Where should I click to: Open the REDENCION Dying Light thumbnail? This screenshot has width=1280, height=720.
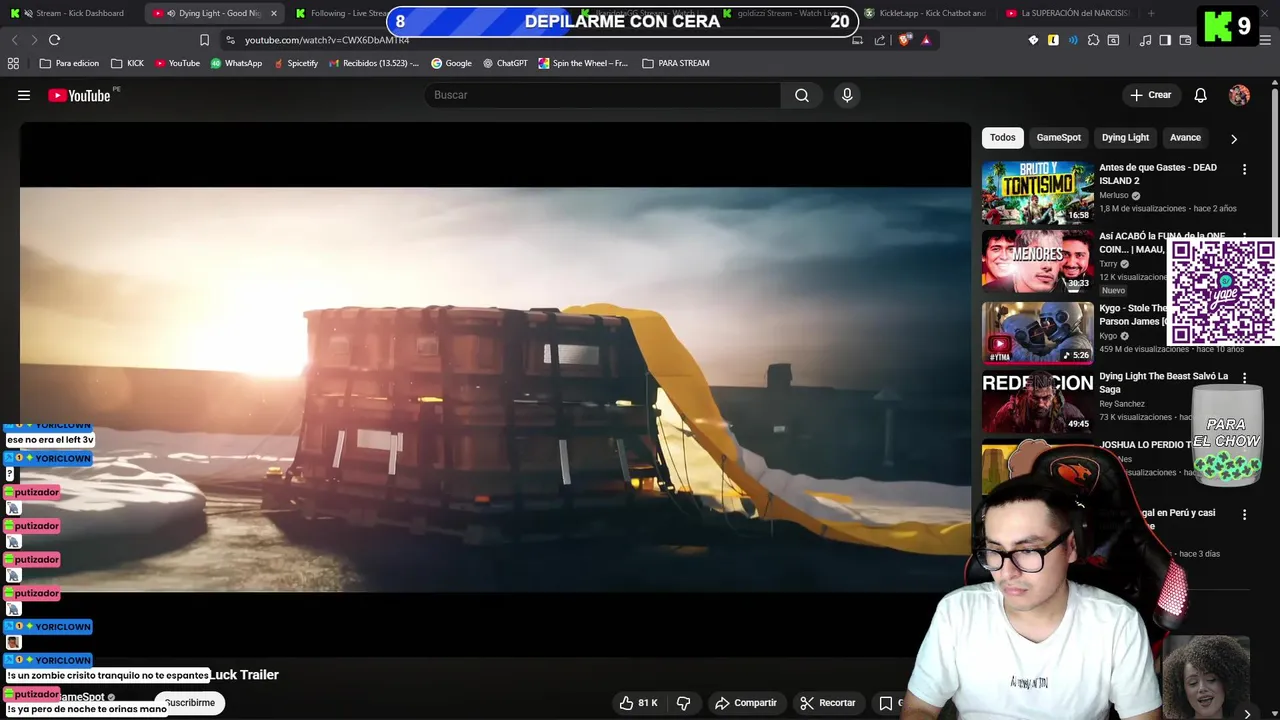tap(1037, 401)
